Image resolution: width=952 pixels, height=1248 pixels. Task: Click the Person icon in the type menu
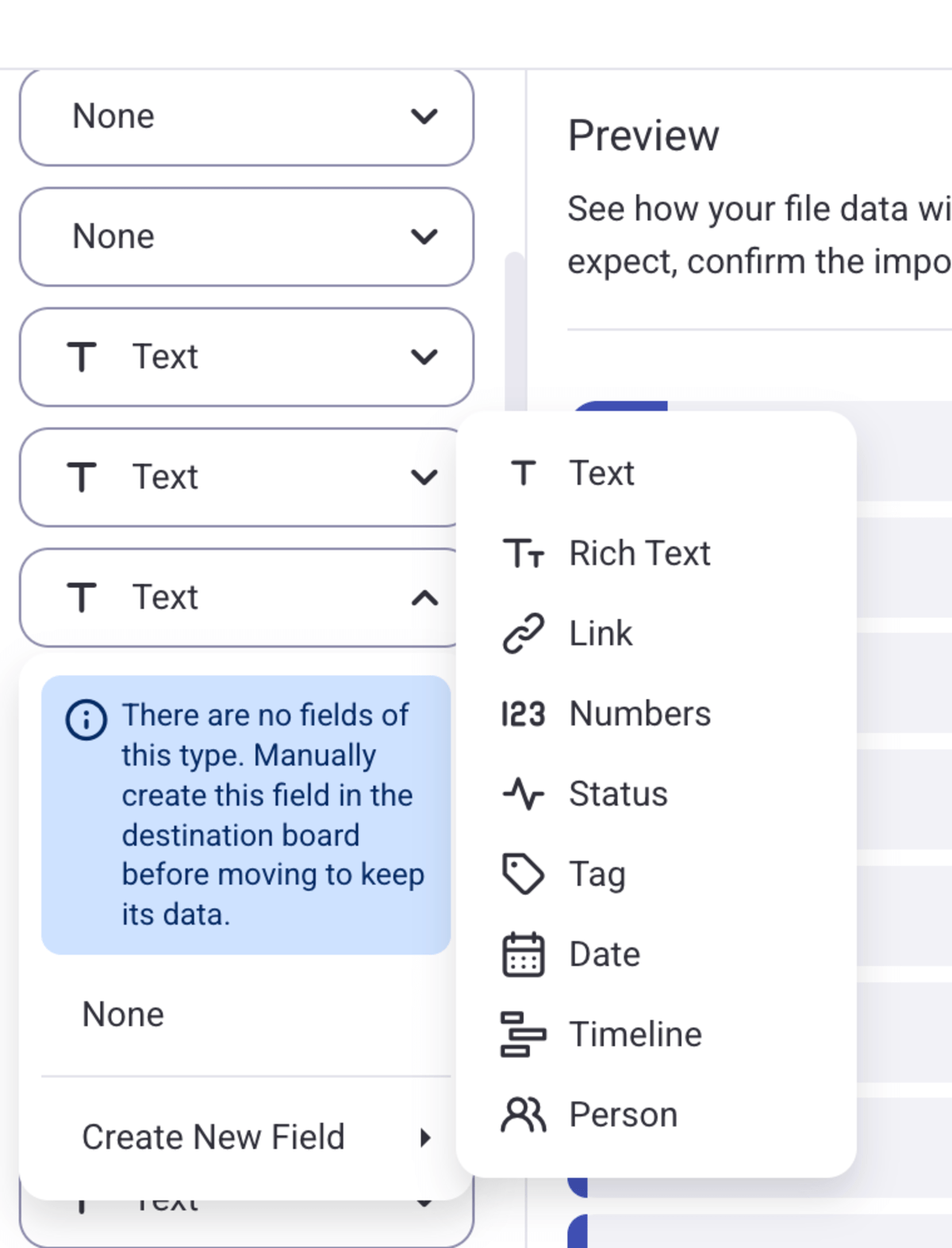point(524,1115)
